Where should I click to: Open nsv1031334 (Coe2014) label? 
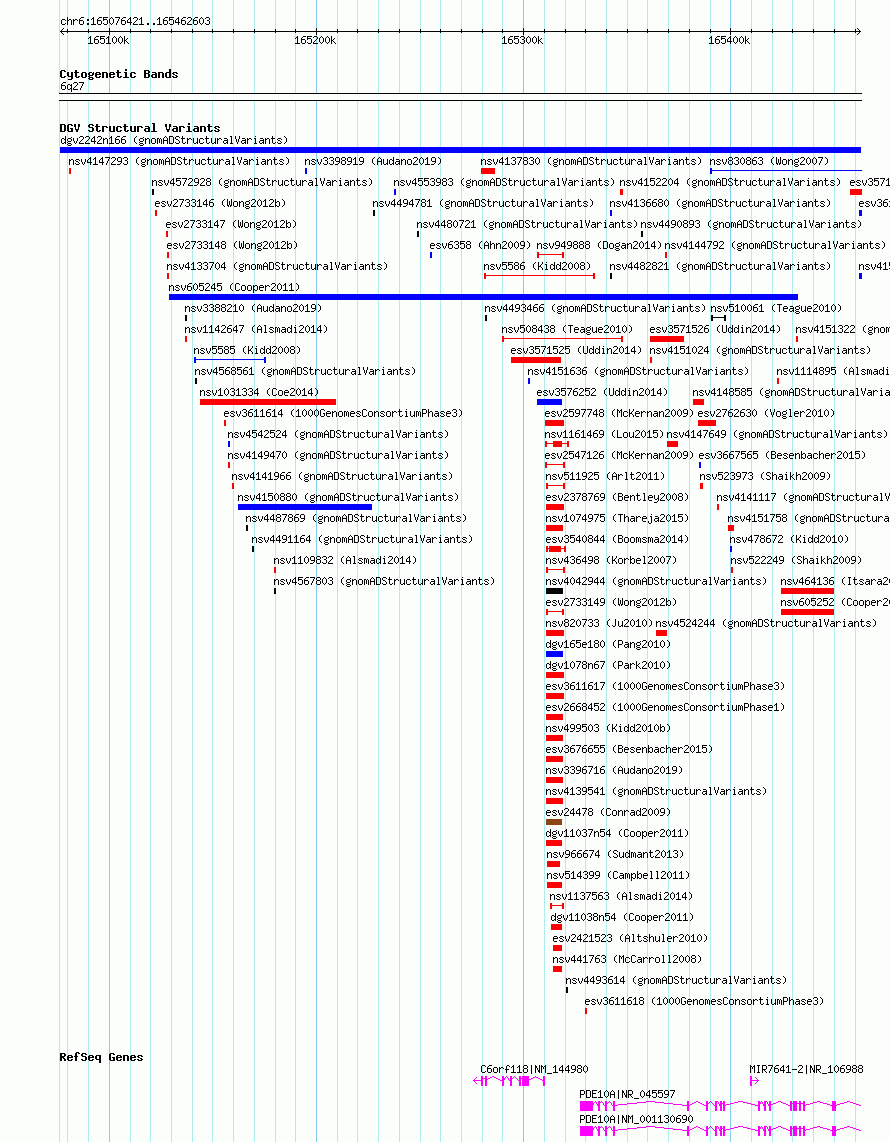coord(259,393)
